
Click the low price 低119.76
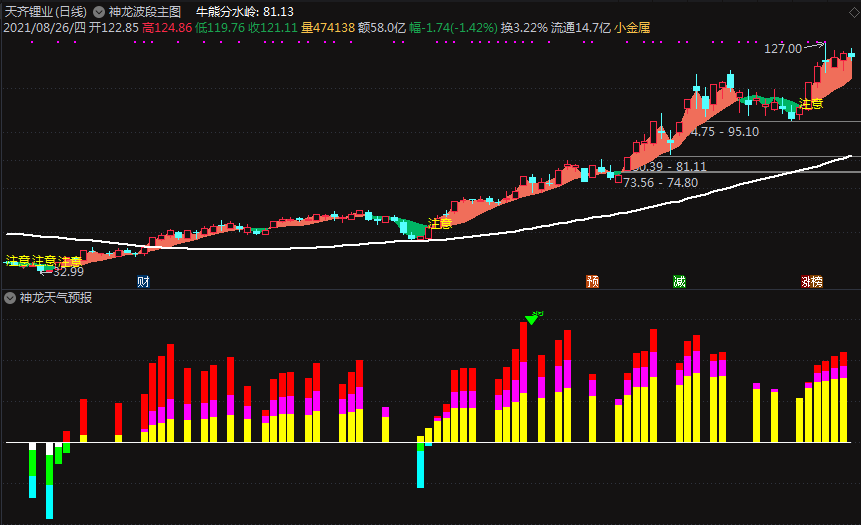tap(220, 27)
